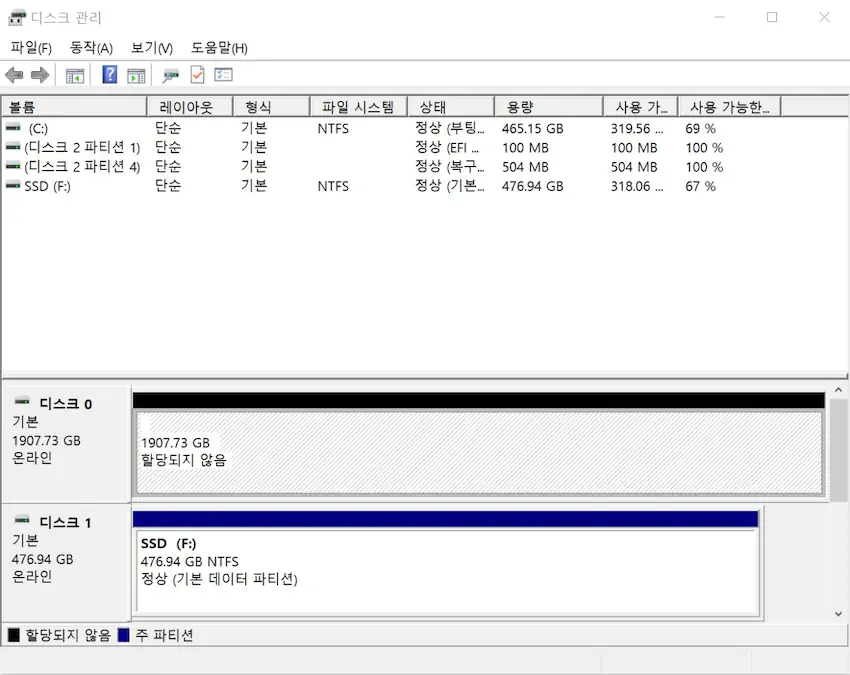Open the 파일(F) menu
Image resolution: width=850 pixels, height=675 pixels.
click(31, 48)
